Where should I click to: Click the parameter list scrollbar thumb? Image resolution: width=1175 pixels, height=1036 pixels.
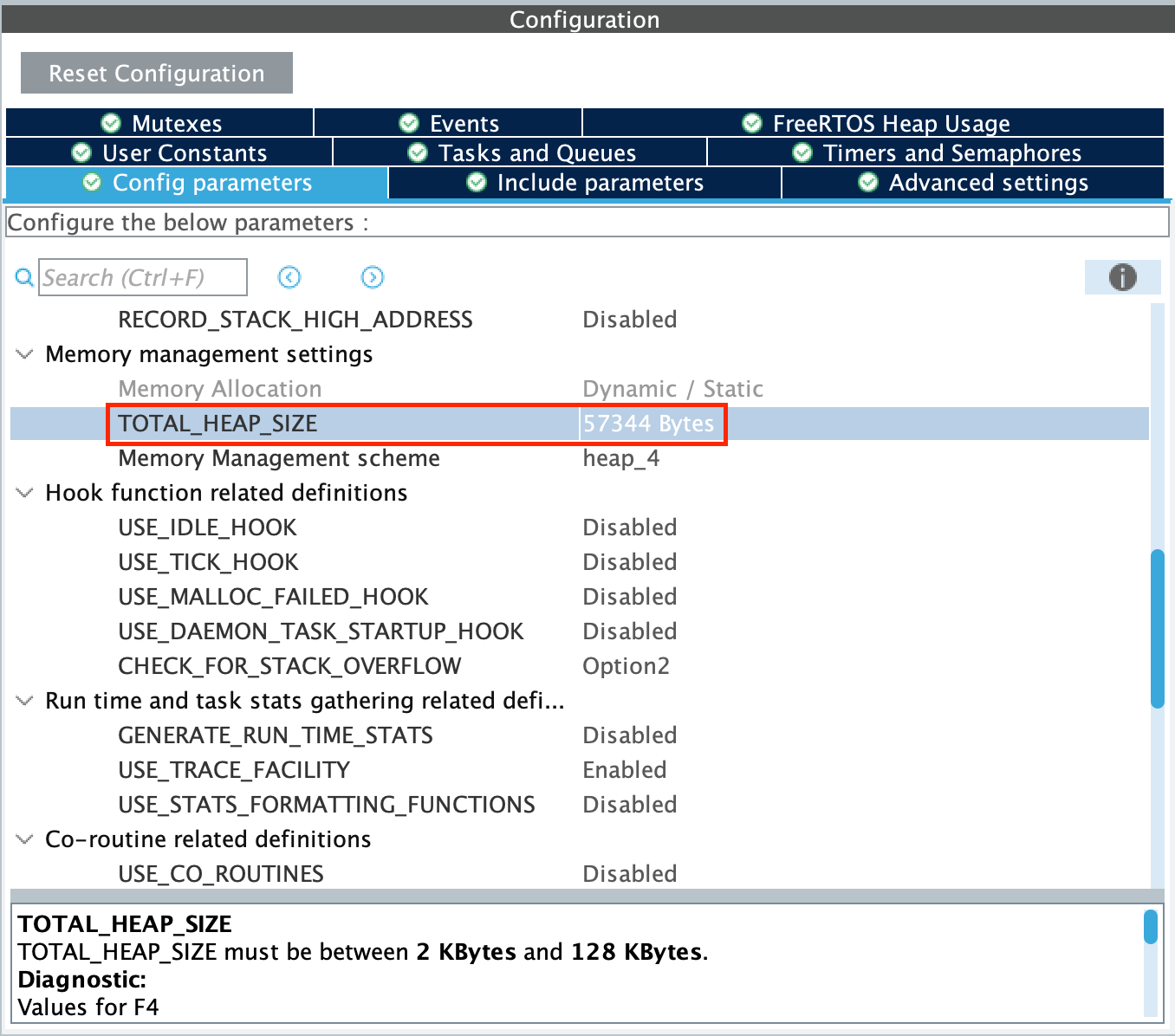(x=1157, y=629)
